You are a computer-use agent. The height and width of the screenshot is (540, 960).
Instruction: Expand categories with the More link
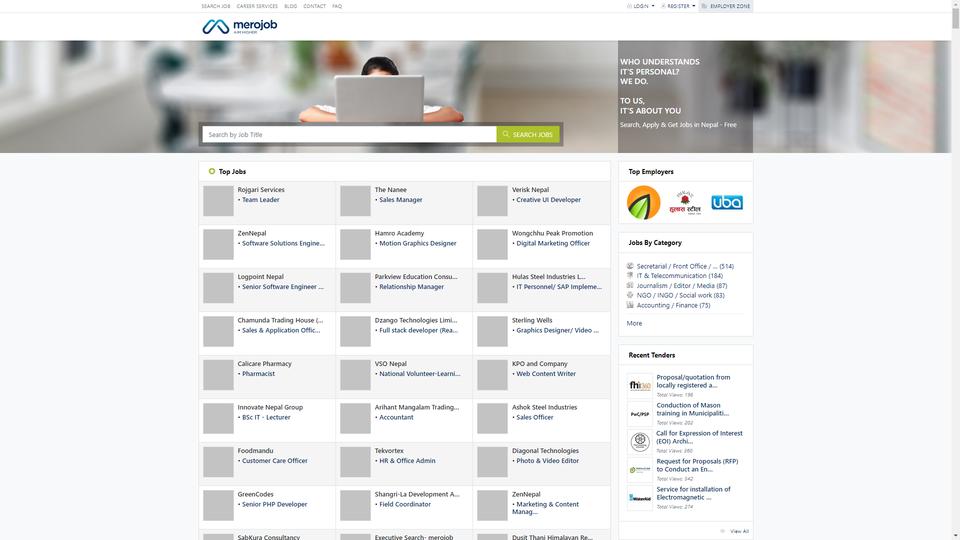click(634, 323)
